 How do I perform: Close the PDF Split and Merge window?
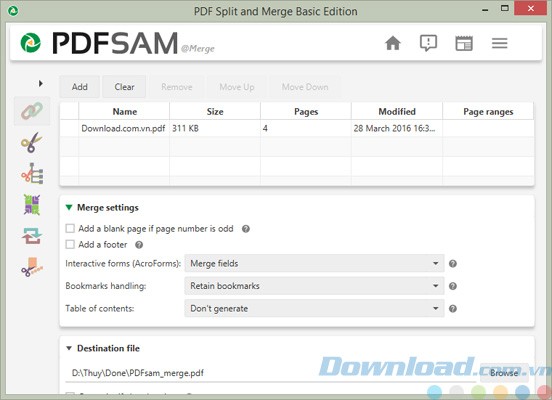tap(531, 8)
